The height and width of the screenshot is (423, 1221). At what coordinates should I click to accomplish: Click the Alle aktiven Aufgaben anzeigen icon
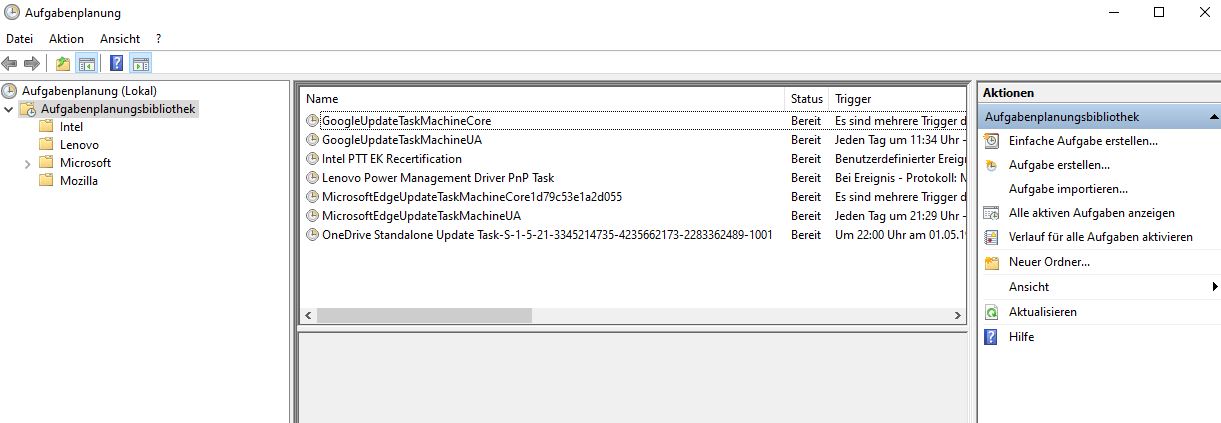pos(991,213)
